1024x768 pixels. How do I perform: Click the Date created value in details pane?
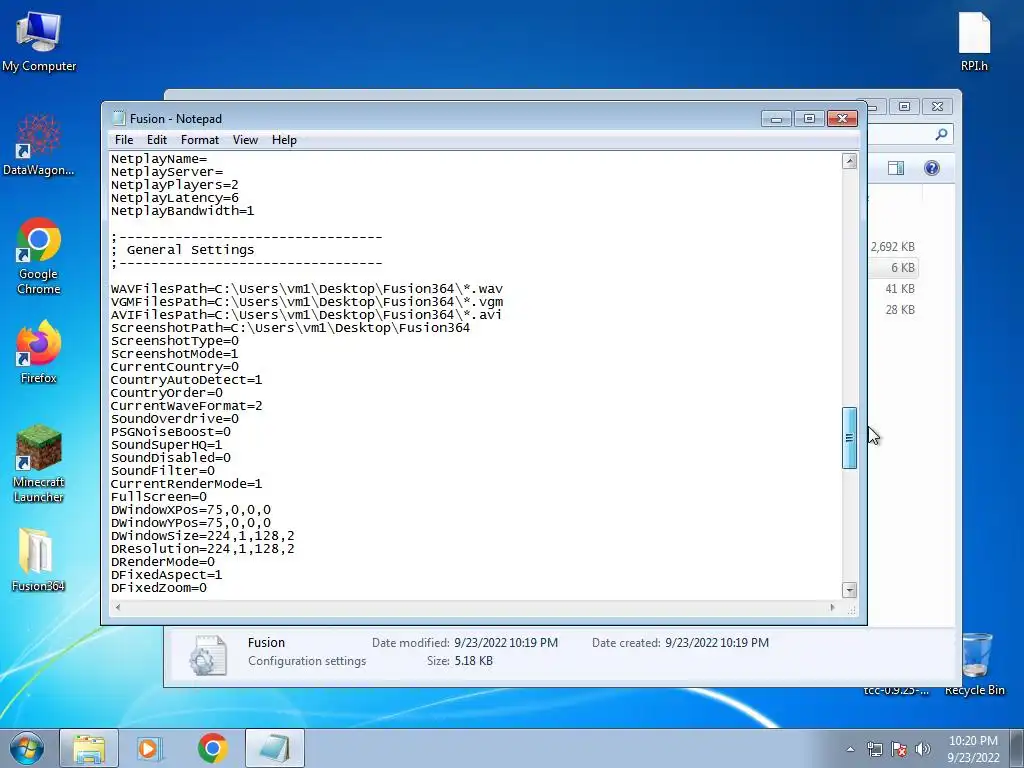click(716, 643)
